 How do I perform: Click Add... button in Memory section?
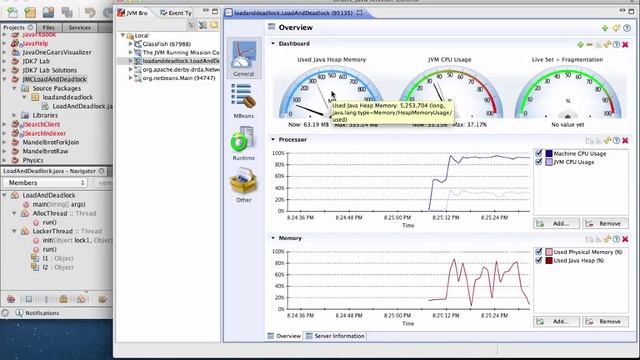tap(556, 322)
